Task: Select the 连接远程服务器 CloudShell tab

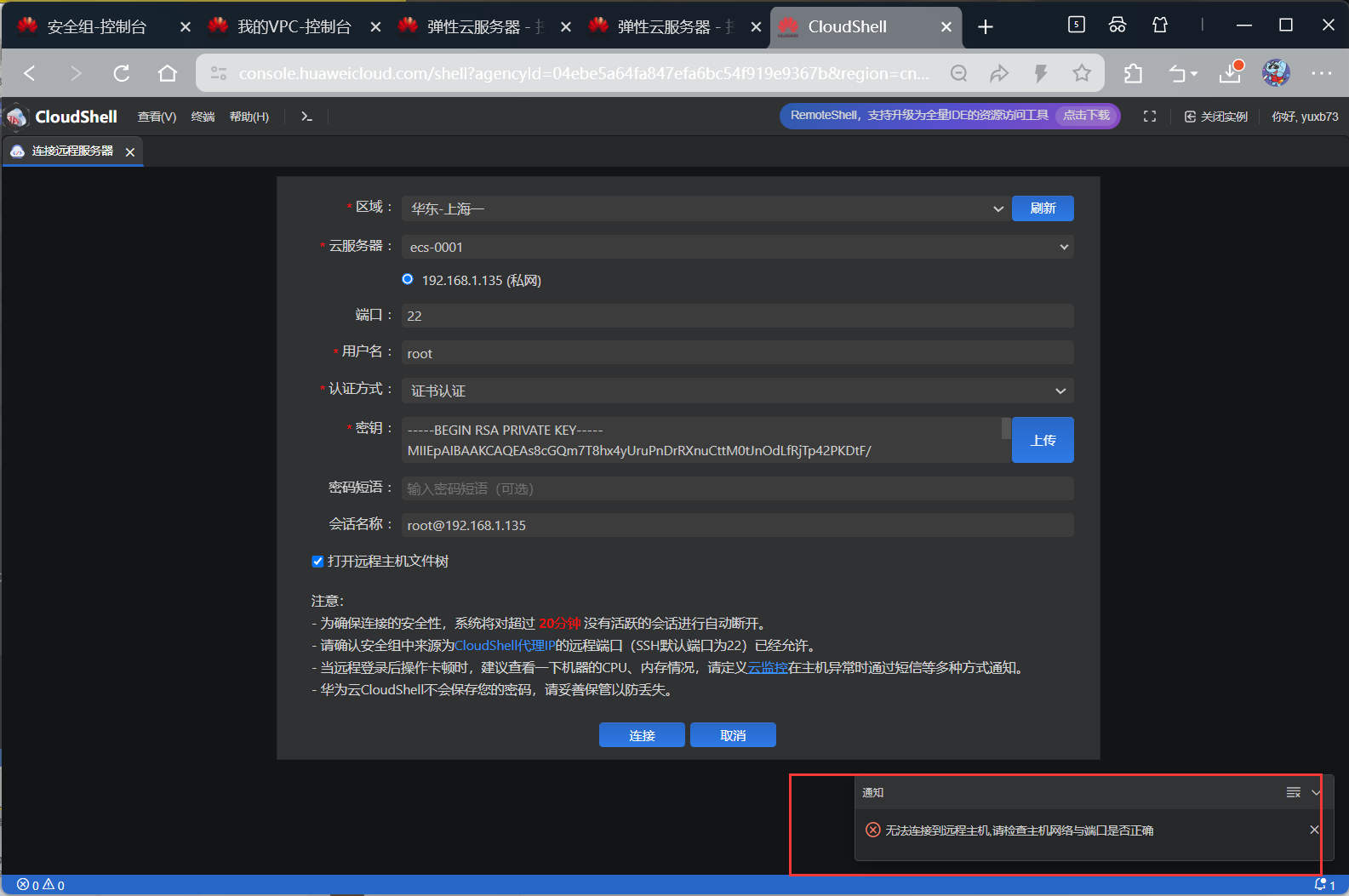Action: coord(72,151)
